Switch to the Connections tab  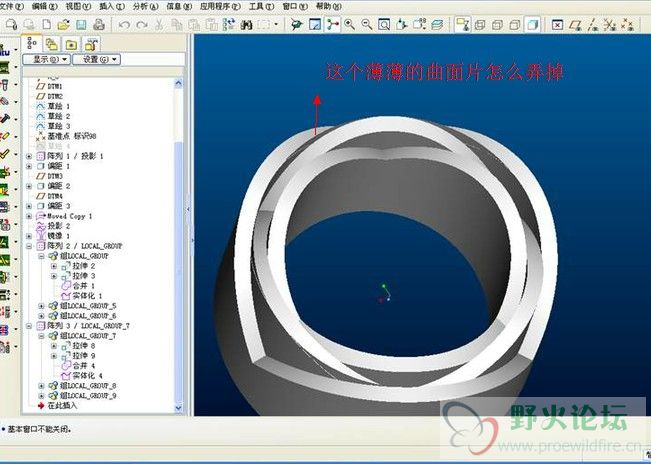(91, 44)
